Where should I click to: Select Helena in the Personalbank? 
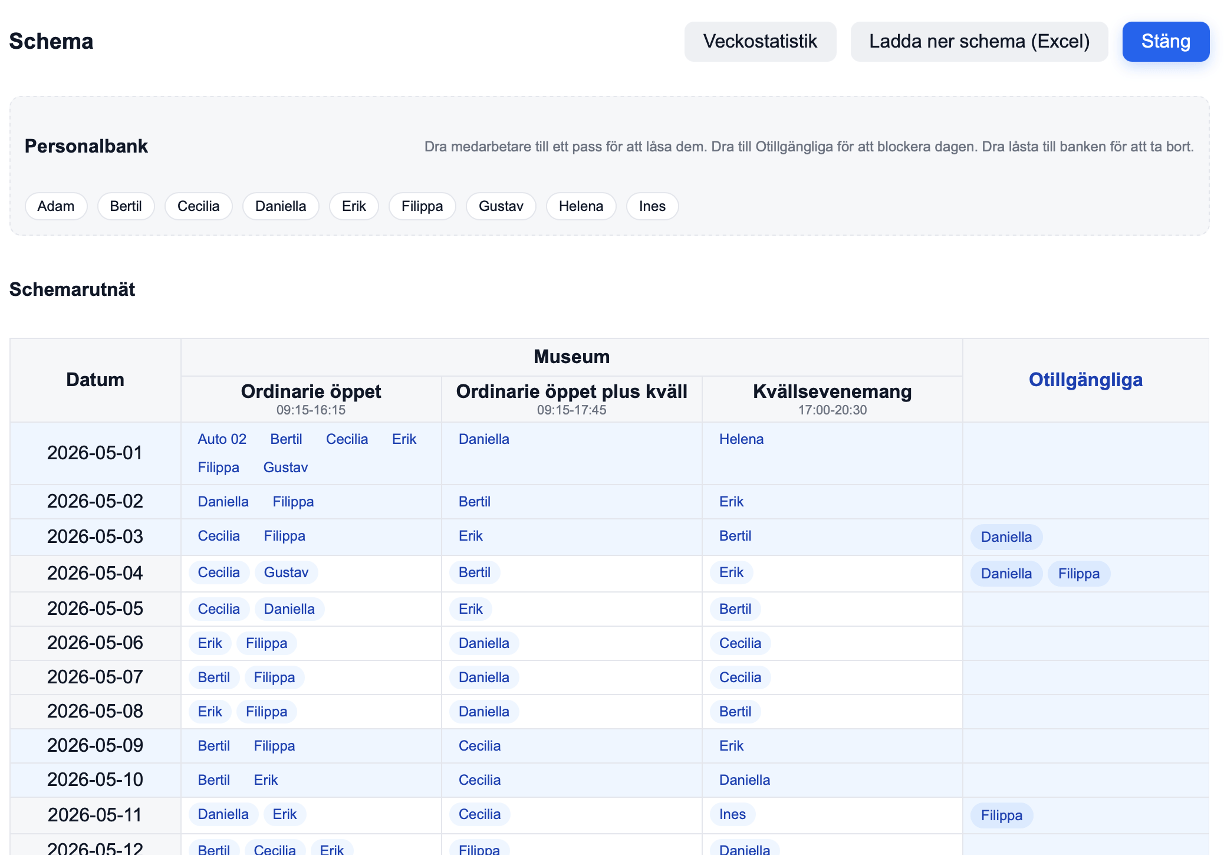tap(580, 206)
